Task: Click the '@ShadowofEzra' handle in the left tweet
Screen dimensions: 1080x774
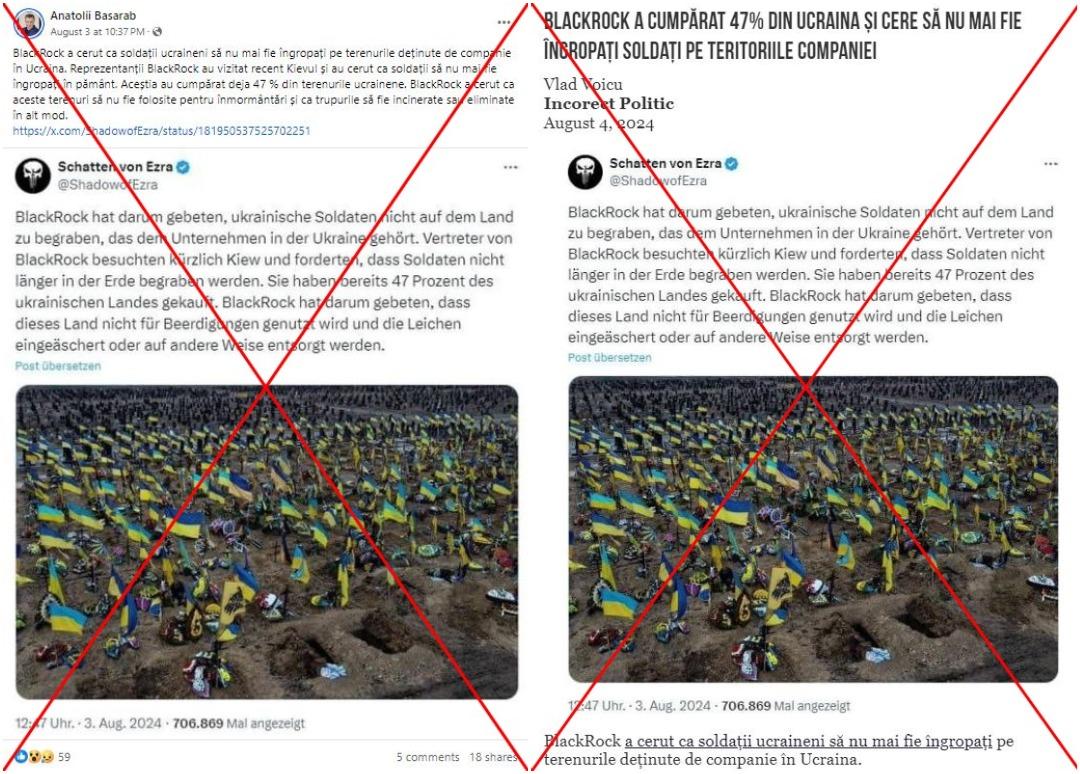Action: 107,185
